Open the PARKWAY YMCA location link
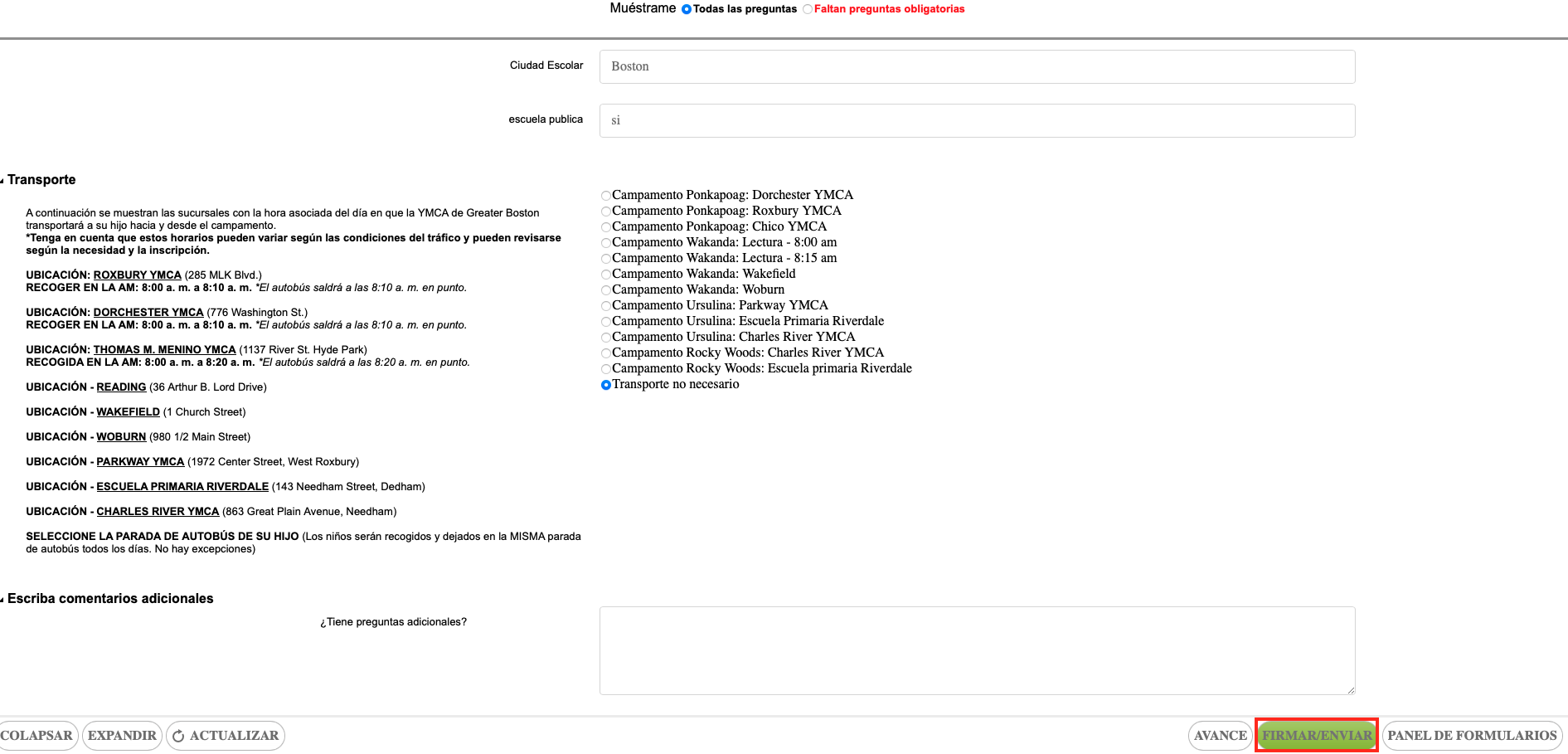 [x=140, y=462]
